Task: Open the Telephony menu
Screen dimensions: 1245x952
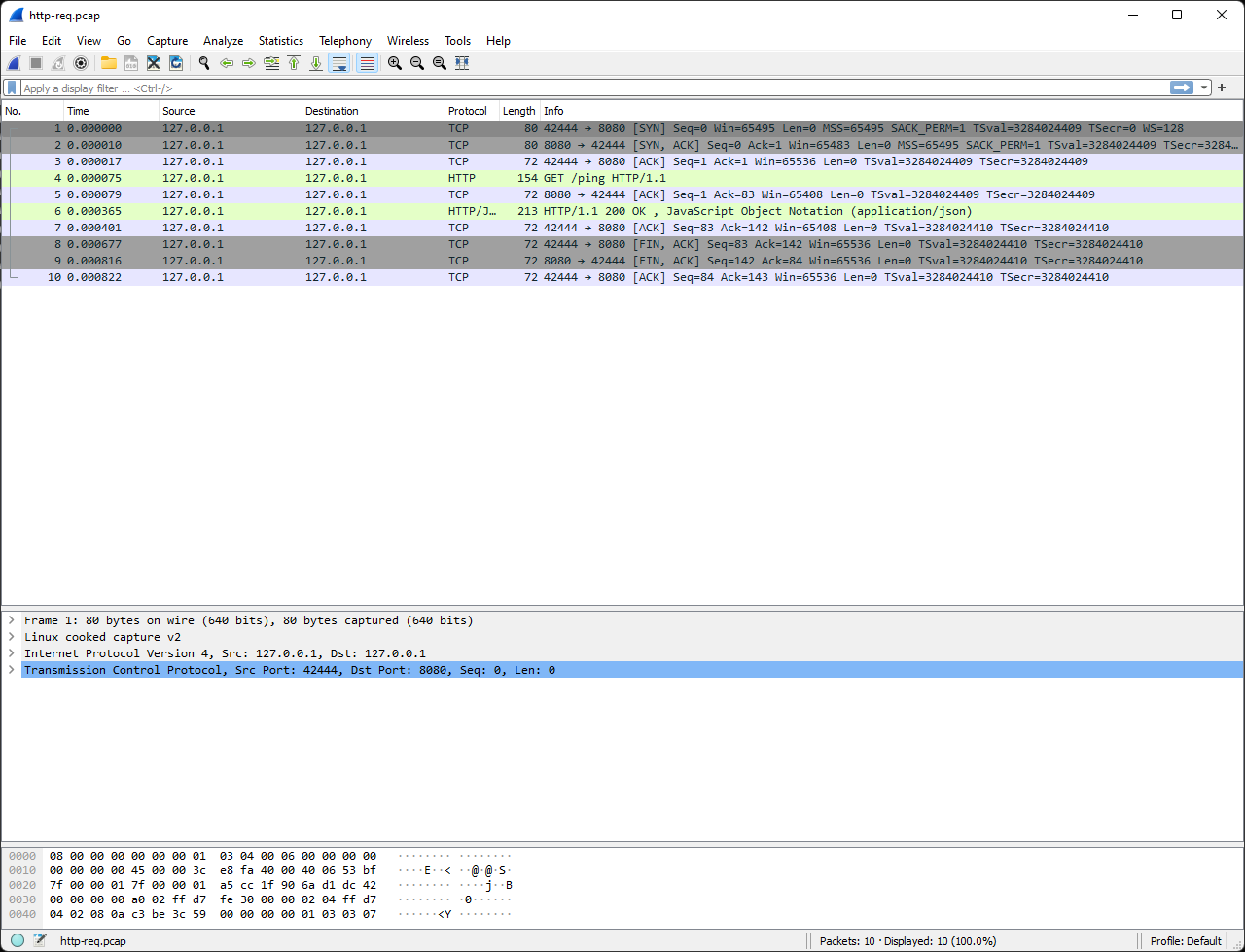Action: 345,41
